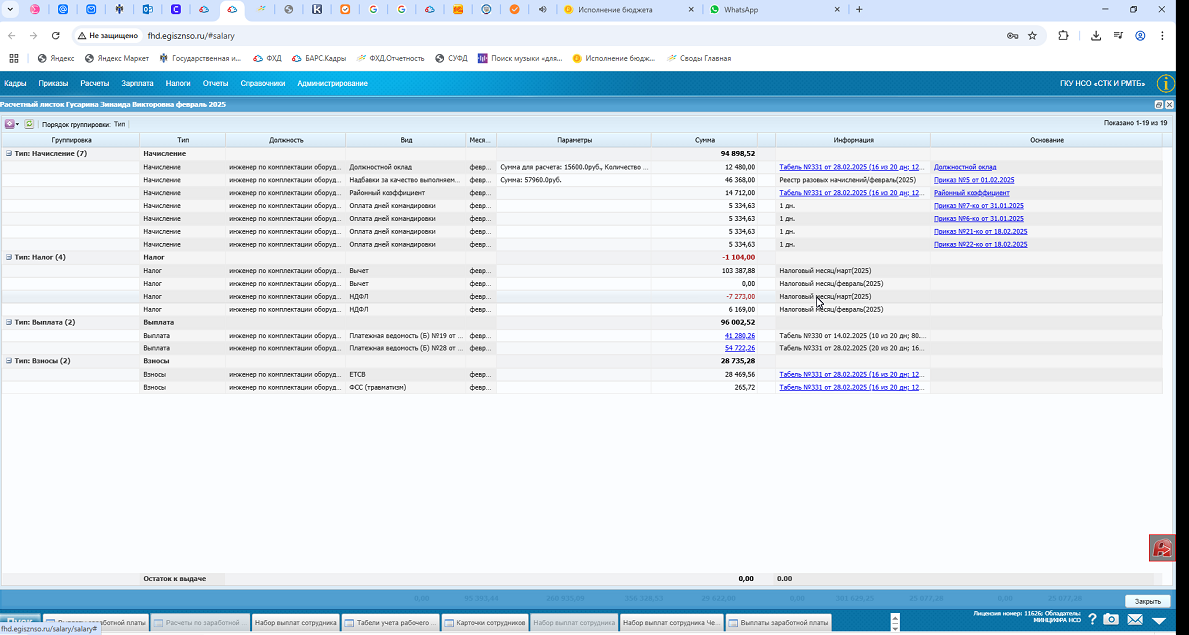Screen dimensions: 1189x635
Task: Bookmark this page with the star icon
Action: pyautogui.click(x=1032, y=36)
